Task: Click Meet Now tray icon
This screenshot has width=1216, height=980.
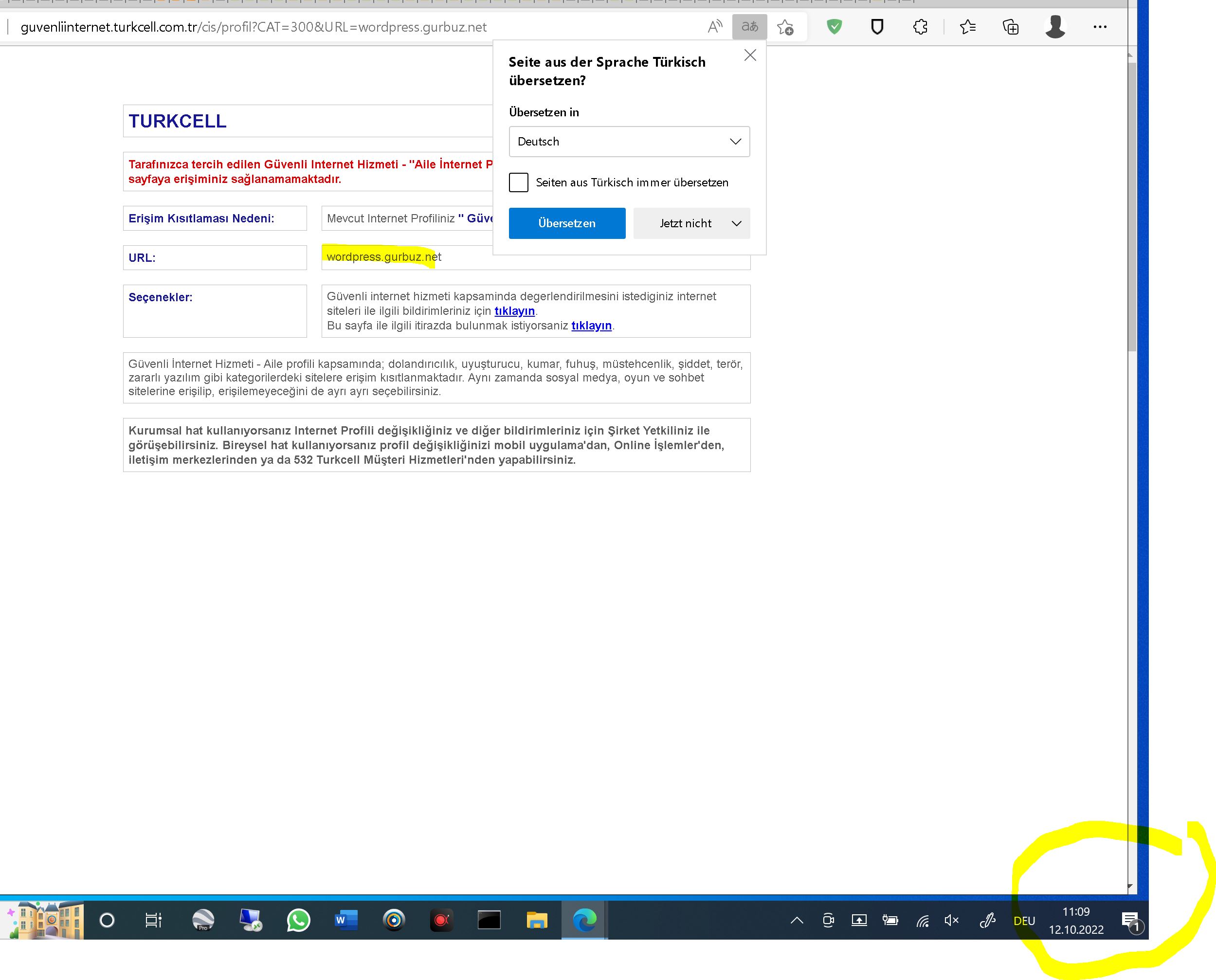Action: click(x=828, y=920)
